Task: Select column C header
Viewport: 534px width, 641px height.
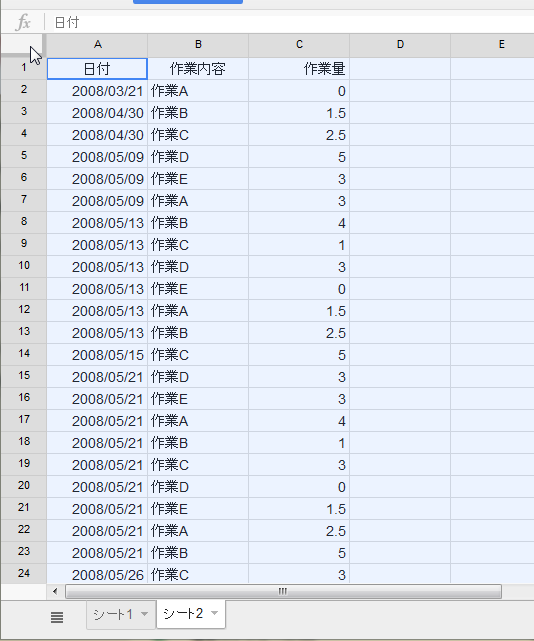Action: tap(299, 45)
